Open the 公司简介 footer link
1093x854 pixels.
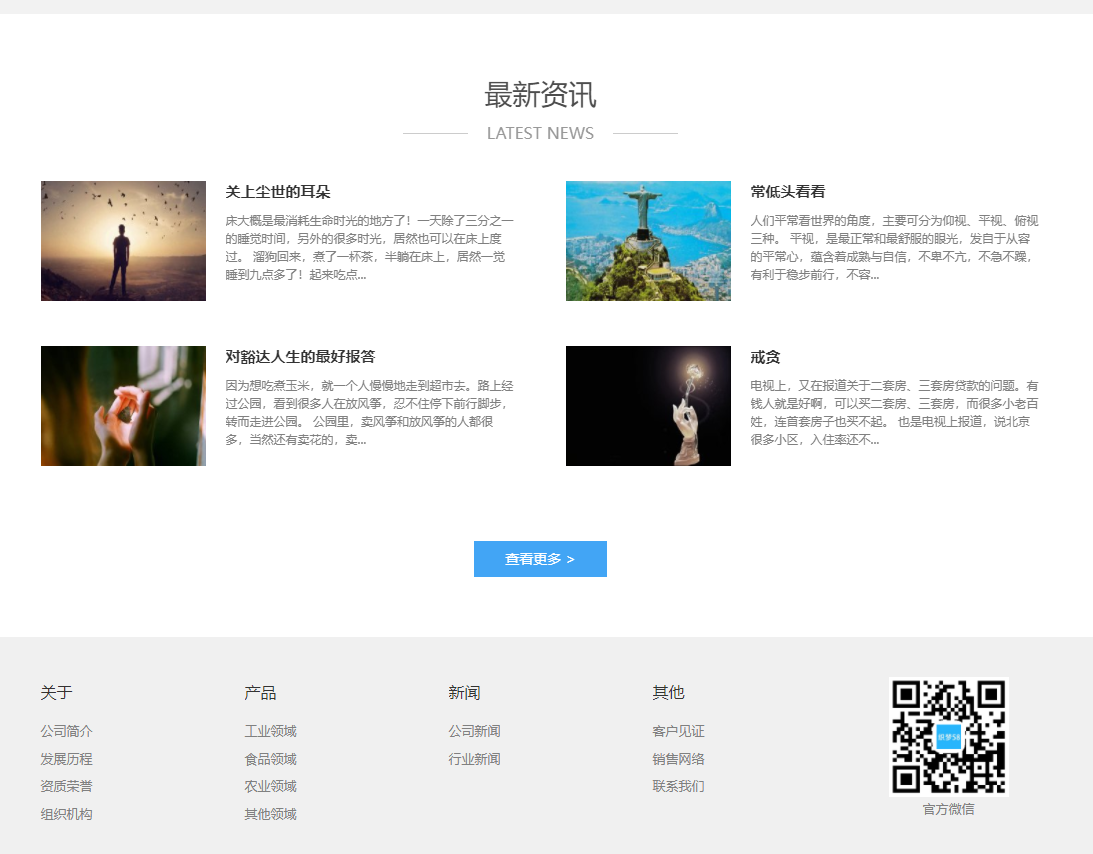click(x=66, y=731)
